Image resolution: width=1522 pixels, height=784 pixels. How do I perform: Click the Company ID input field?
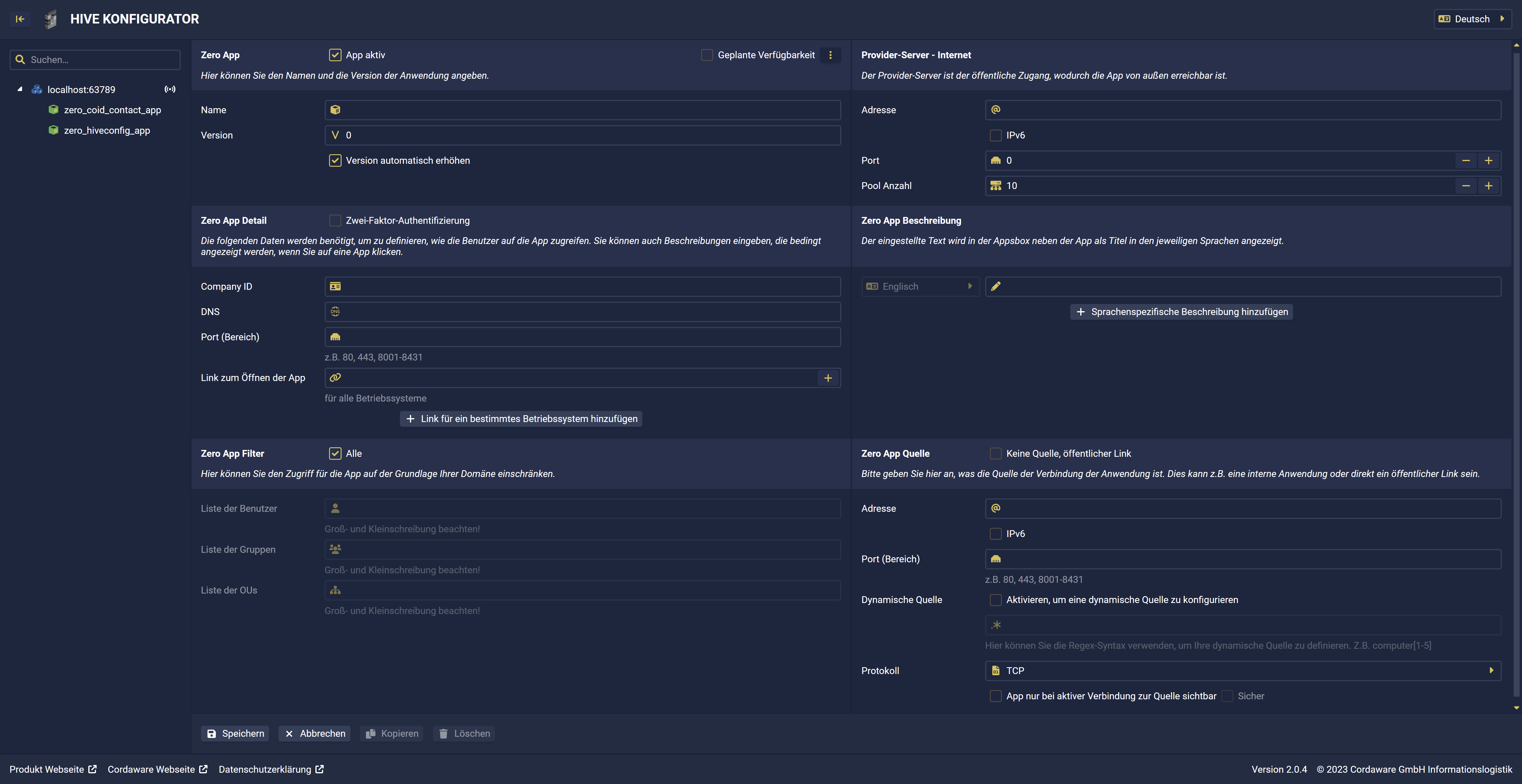[583, 286]
